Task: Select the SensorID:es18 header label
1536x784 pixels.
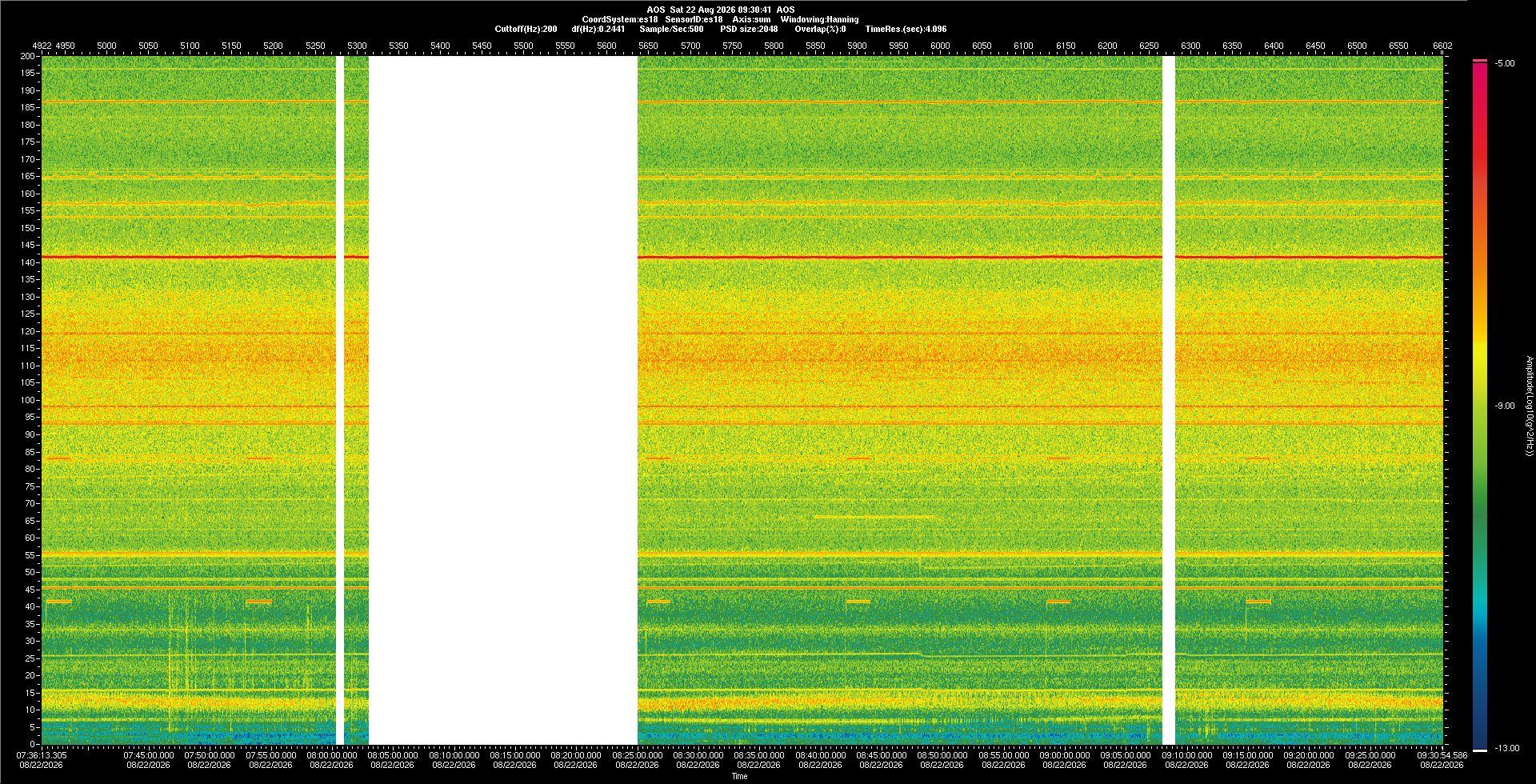Action: coord(694,19)
